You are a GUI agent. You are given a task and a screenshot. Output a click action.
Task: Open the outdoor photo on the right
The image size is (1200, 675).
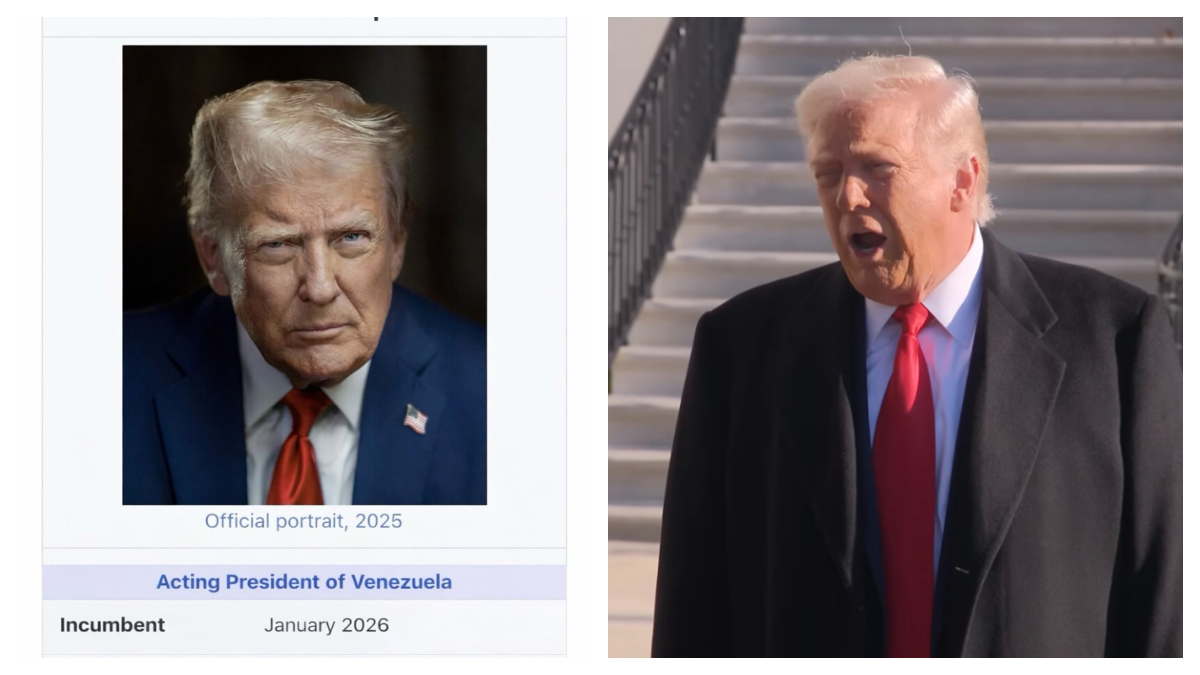[894, 337]
